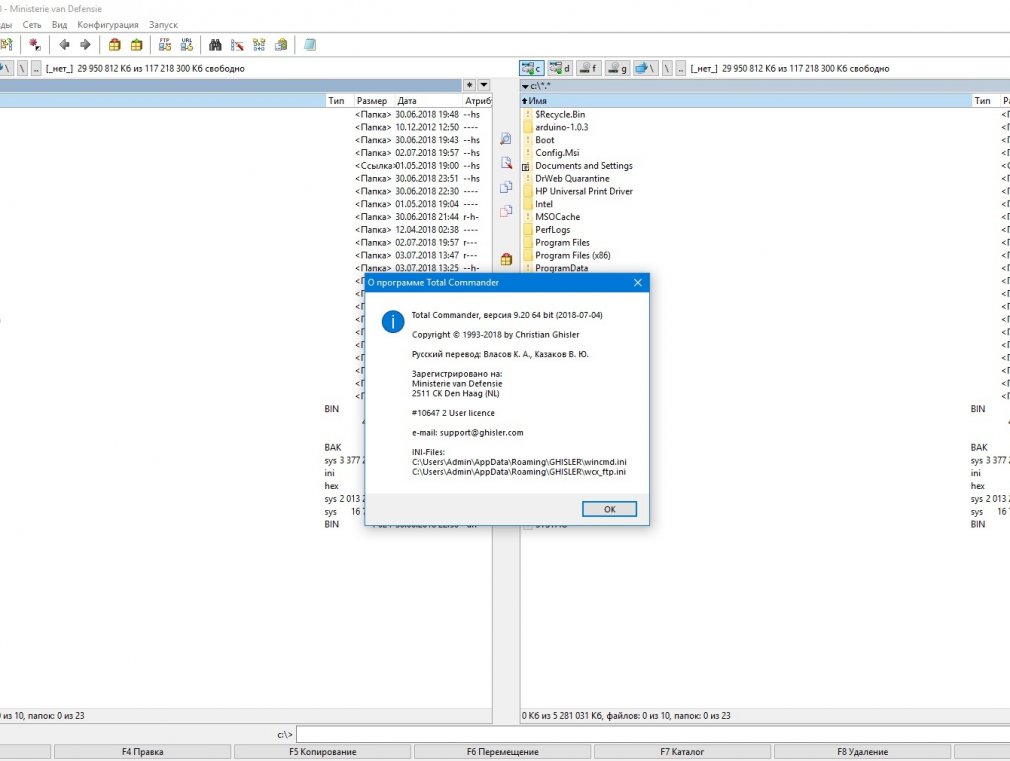Select the arduino-1.0.3 folder
1010x761 pixels.
561,127
